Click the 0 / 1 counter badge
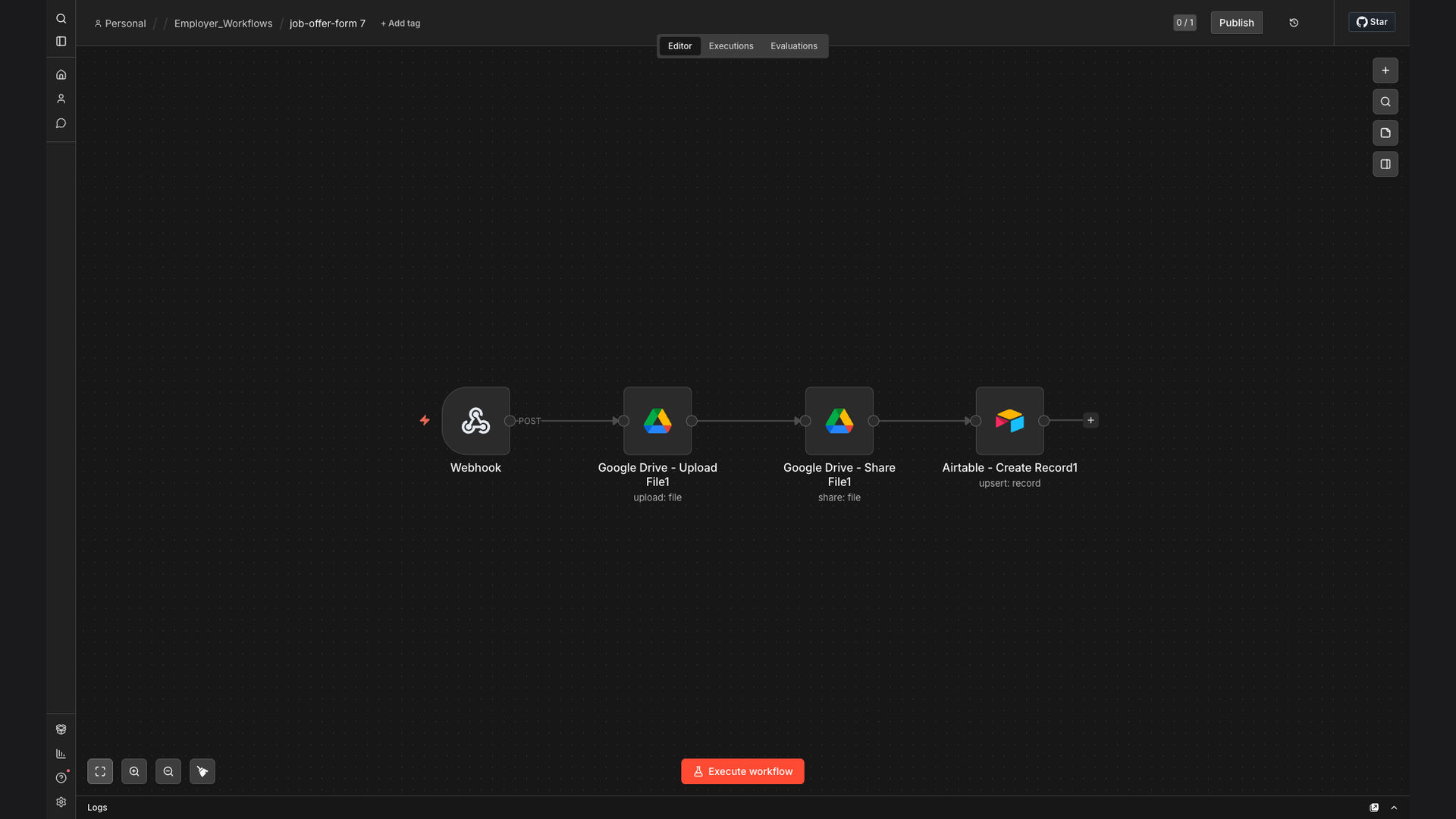This screenshot has width=1456, height=819. [x=1185, y=23]
